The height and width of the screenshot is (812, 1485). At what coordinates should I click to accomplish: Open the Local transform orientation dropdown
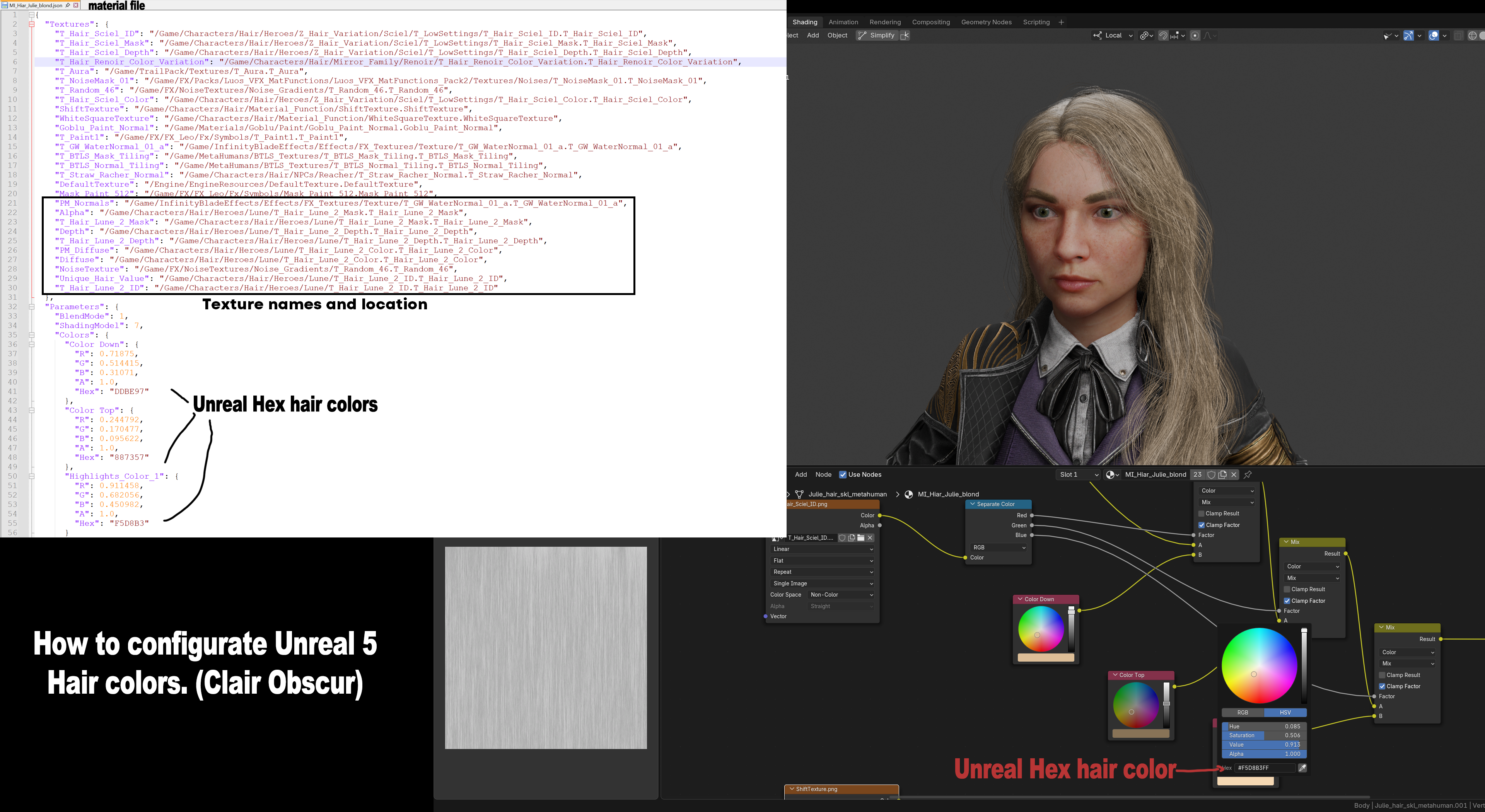tap(1113, 36)
